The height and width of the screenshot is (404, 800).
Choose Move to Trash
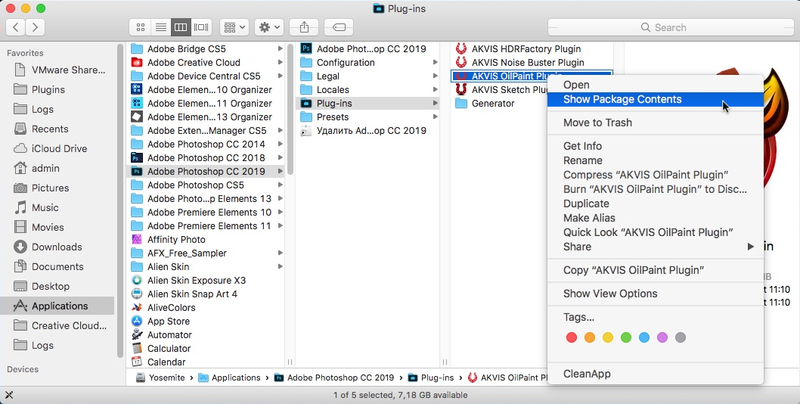(x=655, y=122)
